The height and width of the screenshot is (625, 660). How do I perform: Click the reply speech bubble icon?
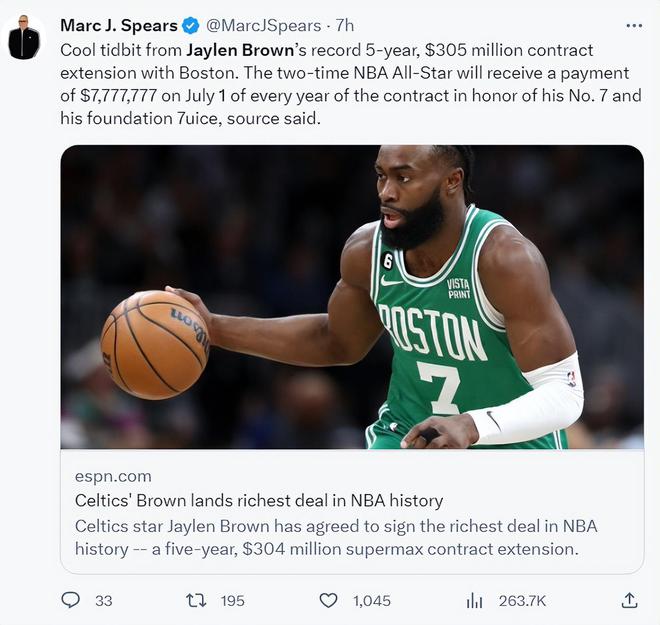70,600
